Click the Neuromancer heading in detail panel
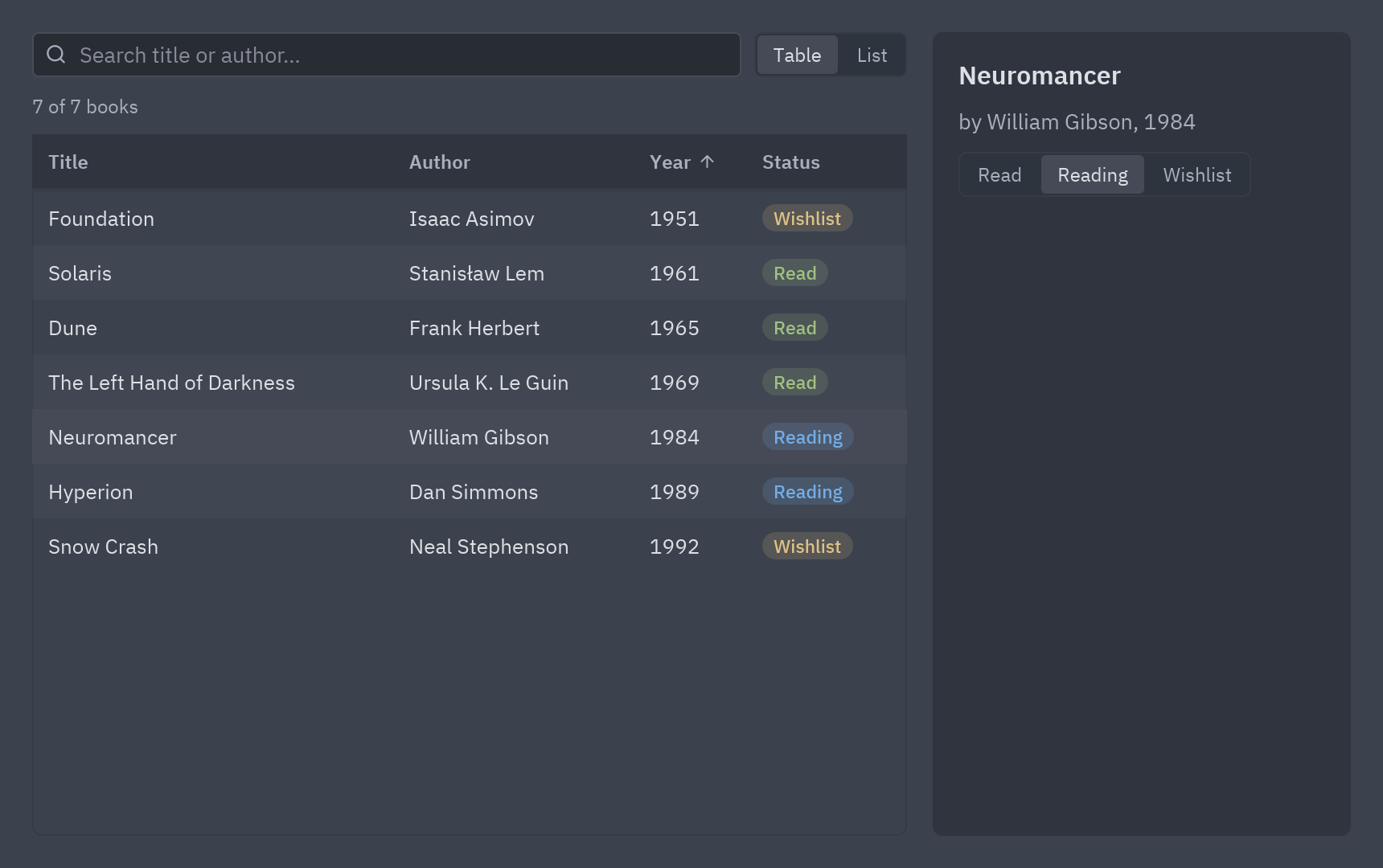 click(x=1040, y=76)
